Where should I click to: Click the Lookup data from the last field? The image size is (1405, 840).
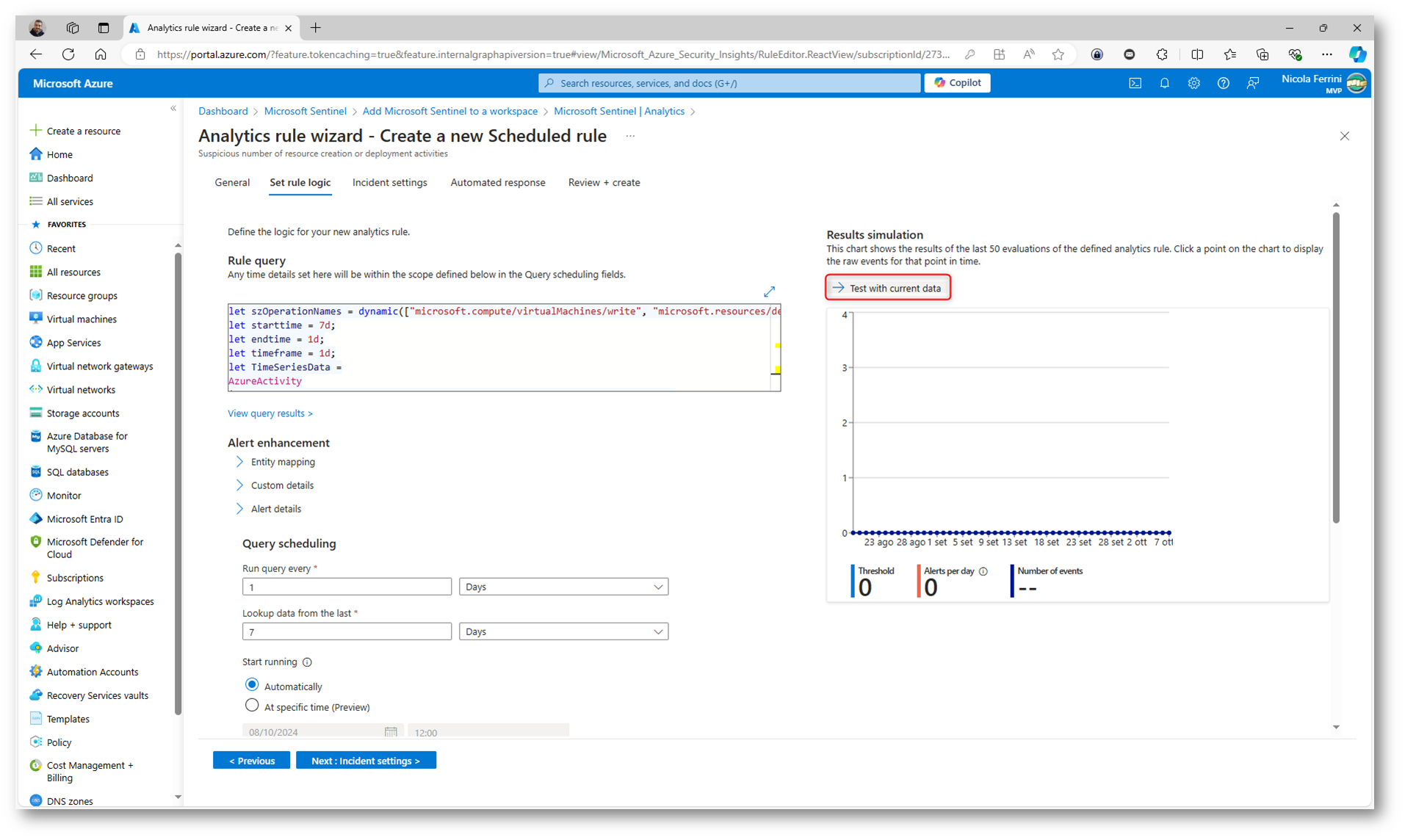pos(347,631)
